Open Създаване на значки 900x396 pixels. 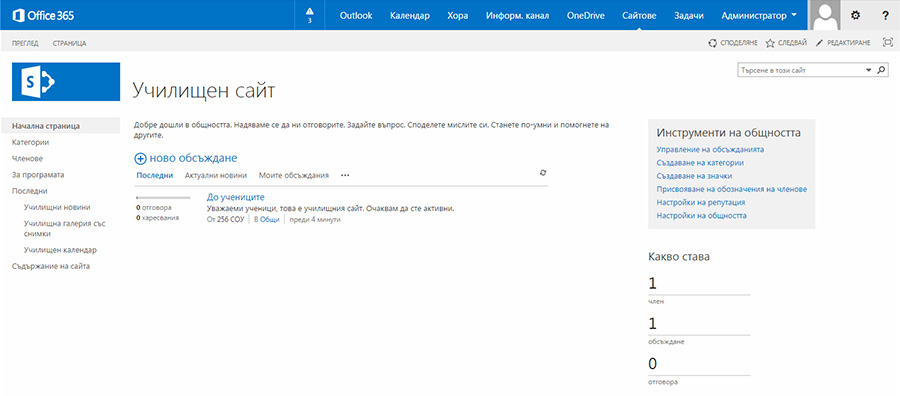pos(695,176)
